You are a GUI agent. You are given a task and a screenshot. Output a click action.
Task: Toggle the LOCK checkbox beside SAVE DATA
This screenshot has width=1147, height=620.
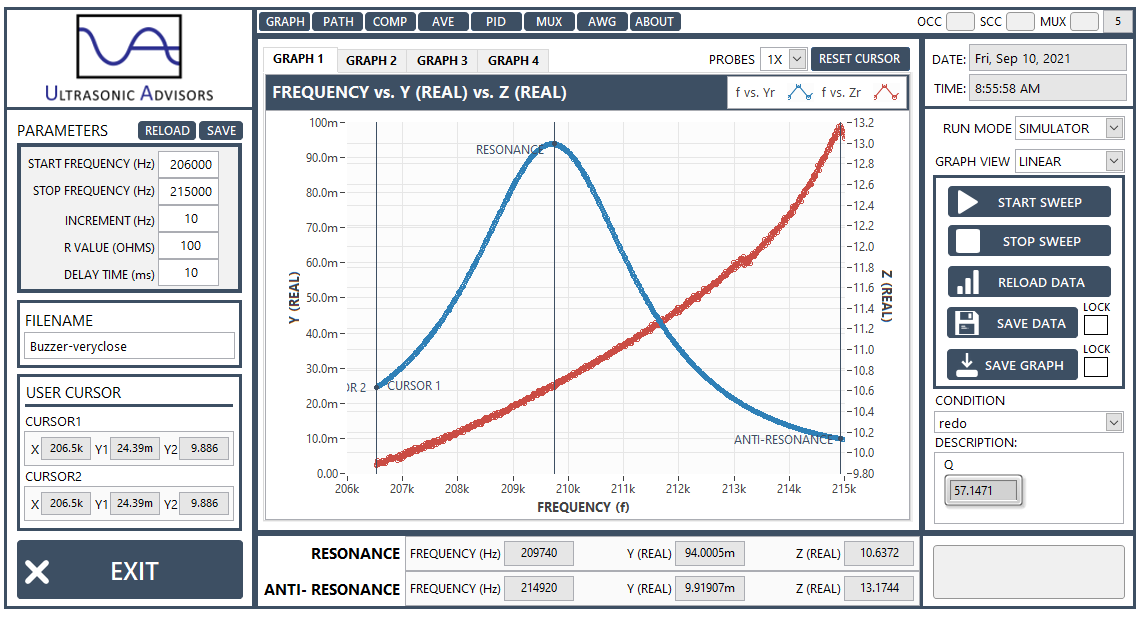click(x=1096, y=325)
